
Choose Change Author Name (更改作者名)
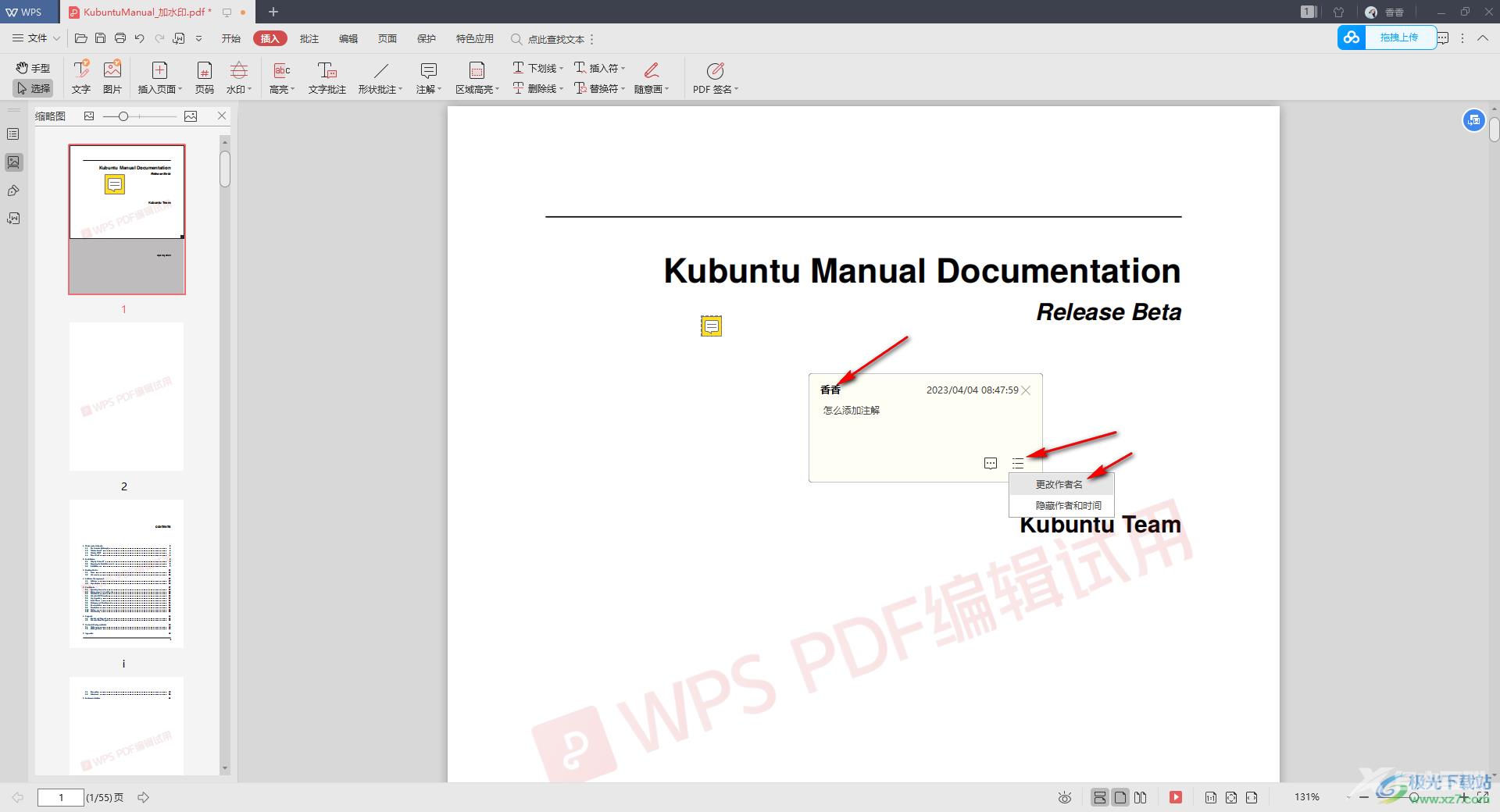click(x=1062, y=484)
